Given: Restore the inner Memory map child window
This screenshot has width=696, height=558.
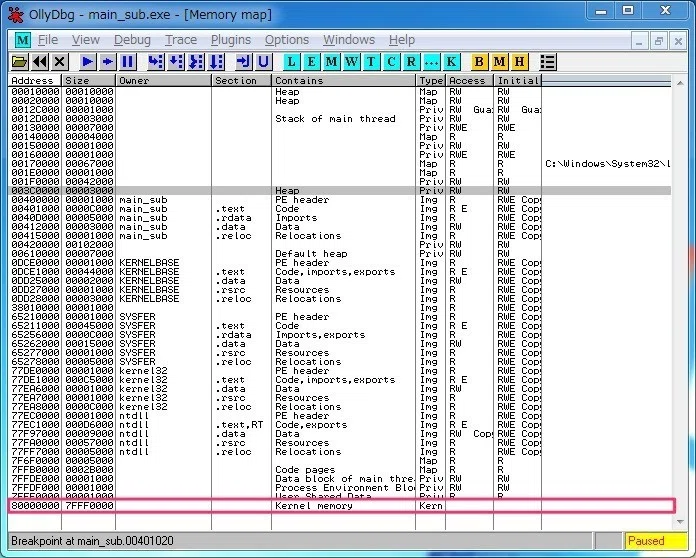Looking at the screenshot, I should point(658,41).
